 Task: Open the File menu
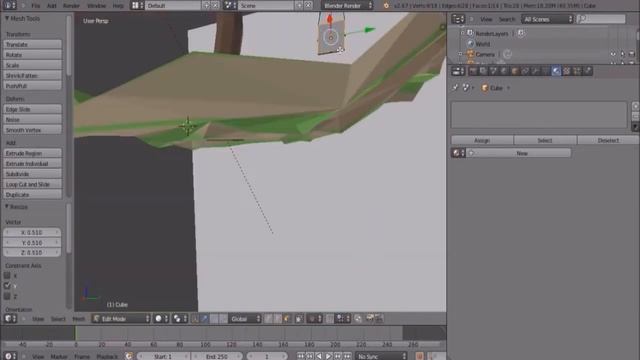tap(36, 6)
